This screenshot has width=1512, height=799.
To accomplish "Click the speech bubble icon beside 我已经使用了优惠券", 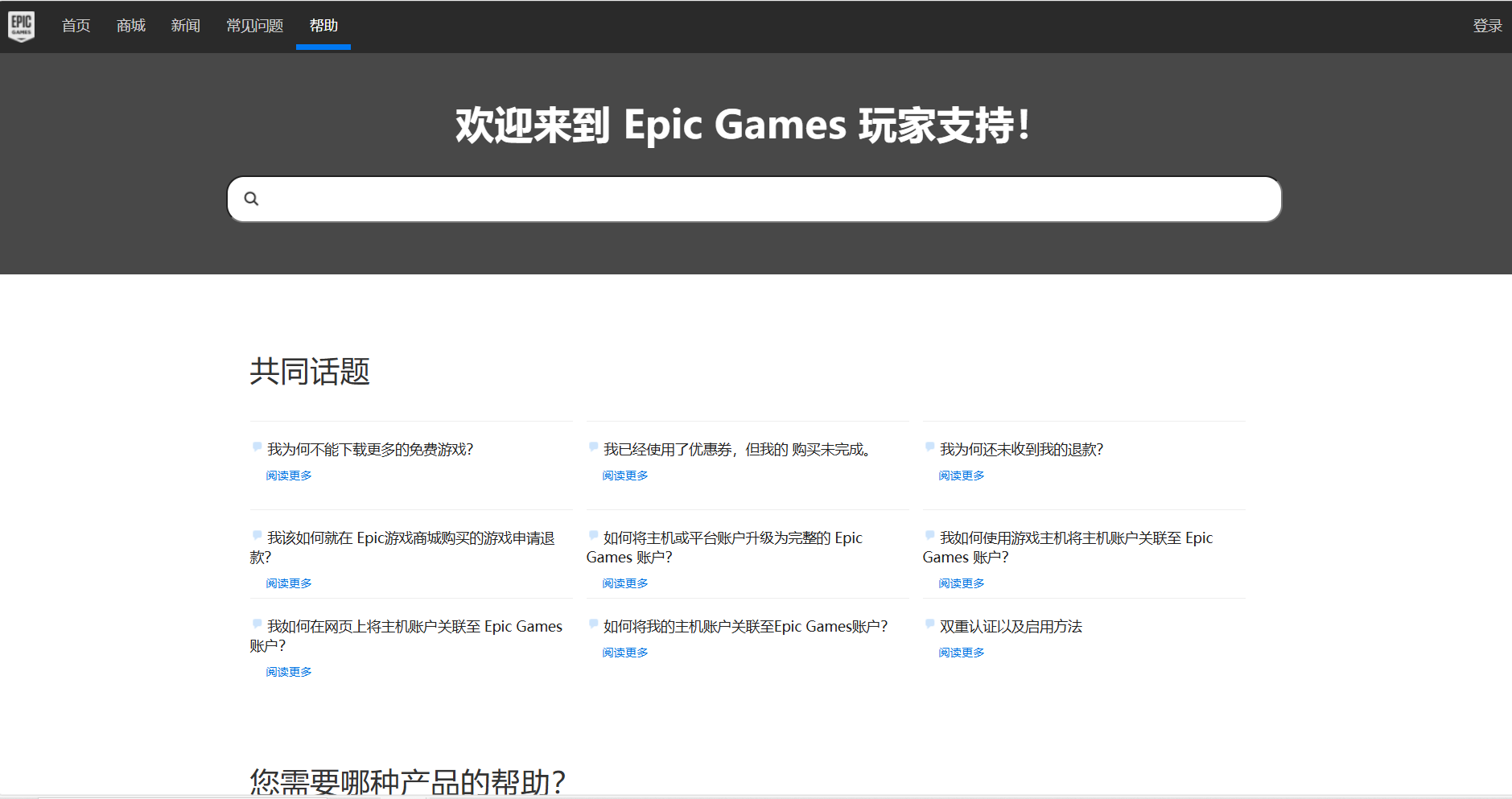I will click(593, 447).
